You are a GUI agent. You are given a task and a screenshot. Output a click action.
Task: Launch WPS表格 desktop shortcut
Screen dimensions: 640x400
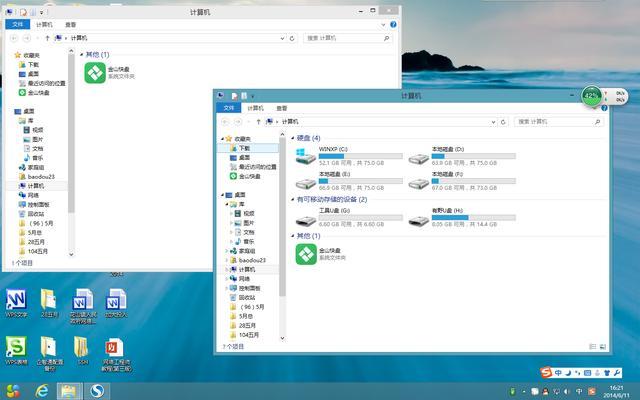pos(16,347)
